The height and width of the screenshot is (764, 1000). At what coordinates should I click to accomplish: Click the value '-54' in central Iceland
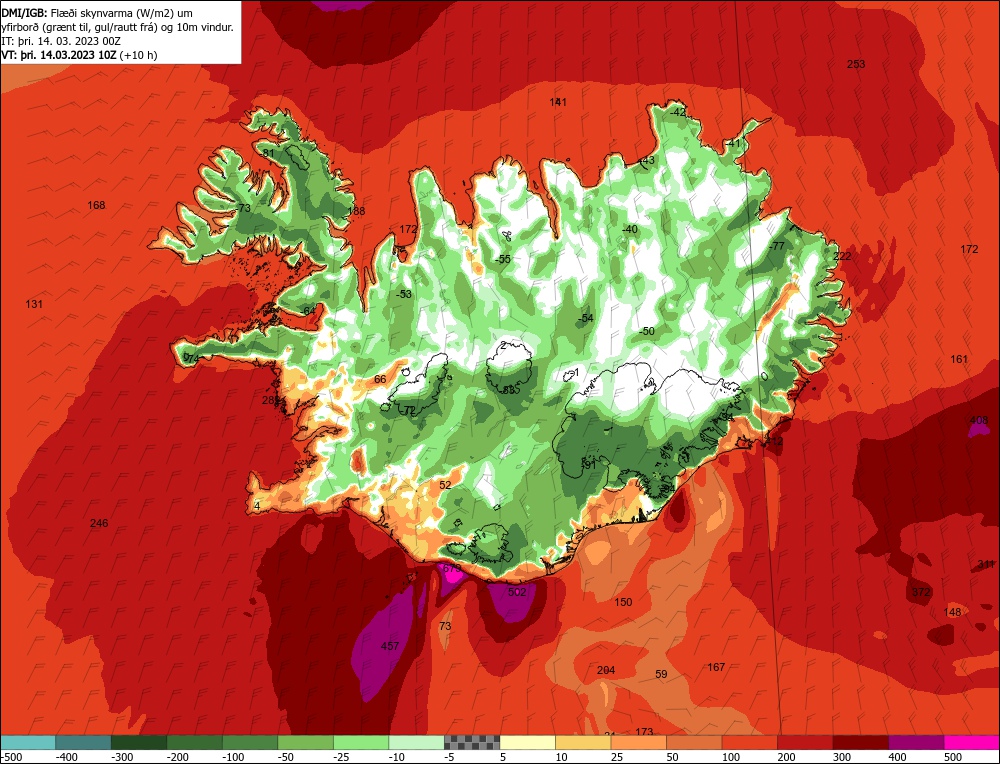585,318
